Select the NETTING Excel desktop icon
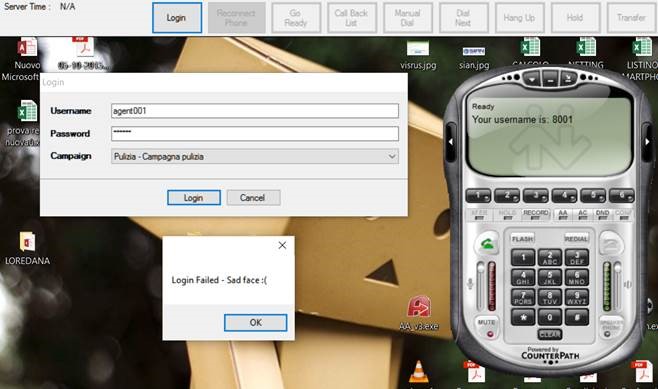This screenshot has height=389, width=658. coord(586,53)
